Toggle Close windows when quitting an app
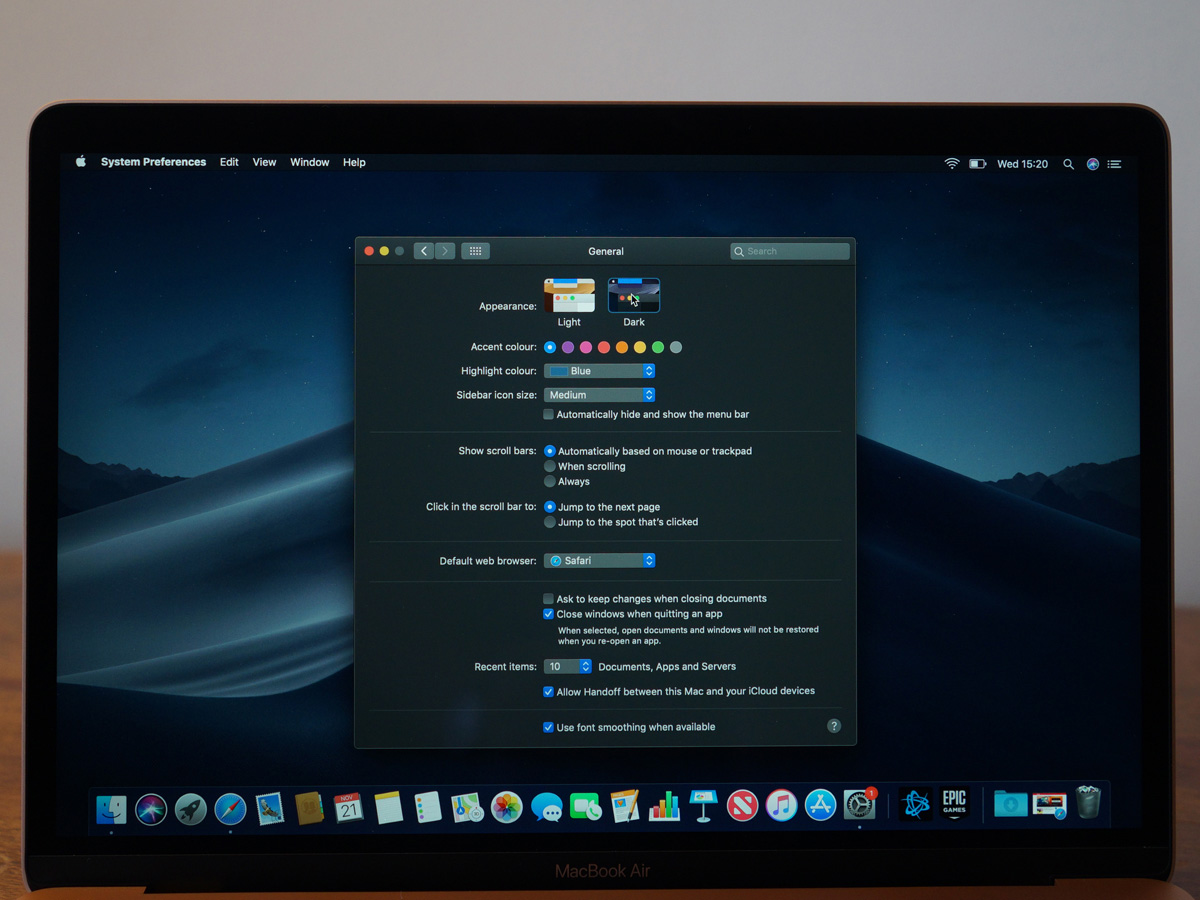This screenshot has height=900, width=1200. [x=548, y=614]
